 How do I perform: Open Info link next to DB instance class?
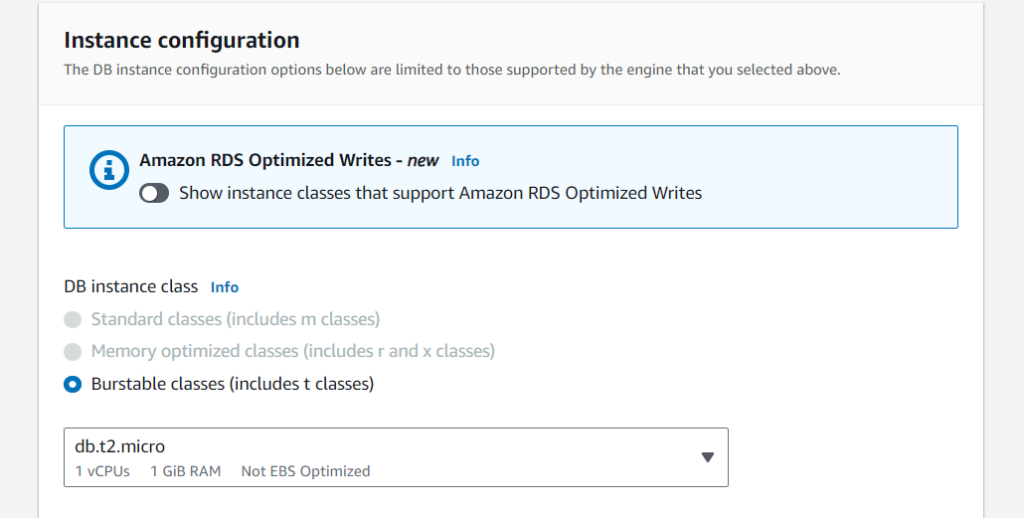point(224,287)
